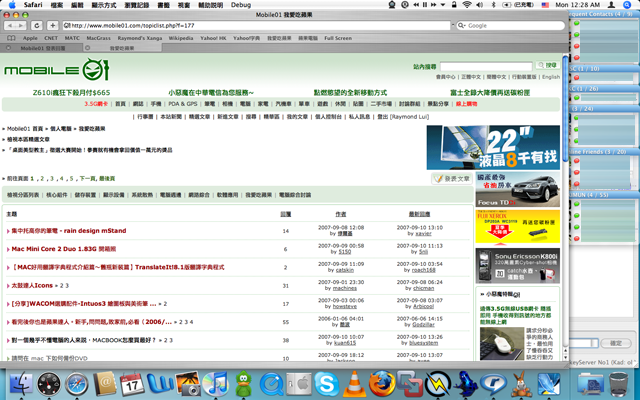Screen dimensions: 640x400
Task: Click the webcam icon in menu bar
Action: pyautogui.click(x=392, y=5)
